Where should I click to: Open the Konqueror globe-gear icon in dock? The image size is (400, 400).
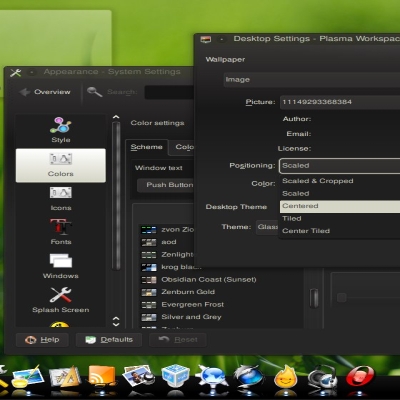212,376
